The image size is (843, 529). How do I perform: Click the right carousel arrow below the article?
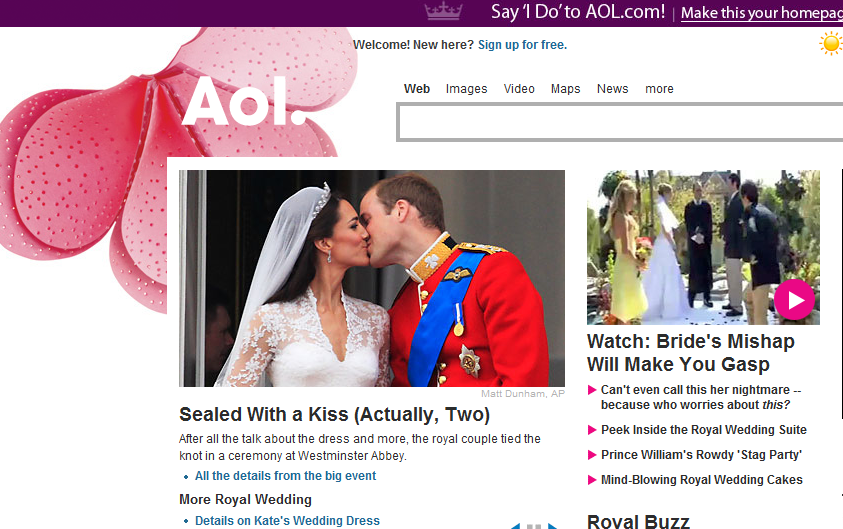(553, 526)
